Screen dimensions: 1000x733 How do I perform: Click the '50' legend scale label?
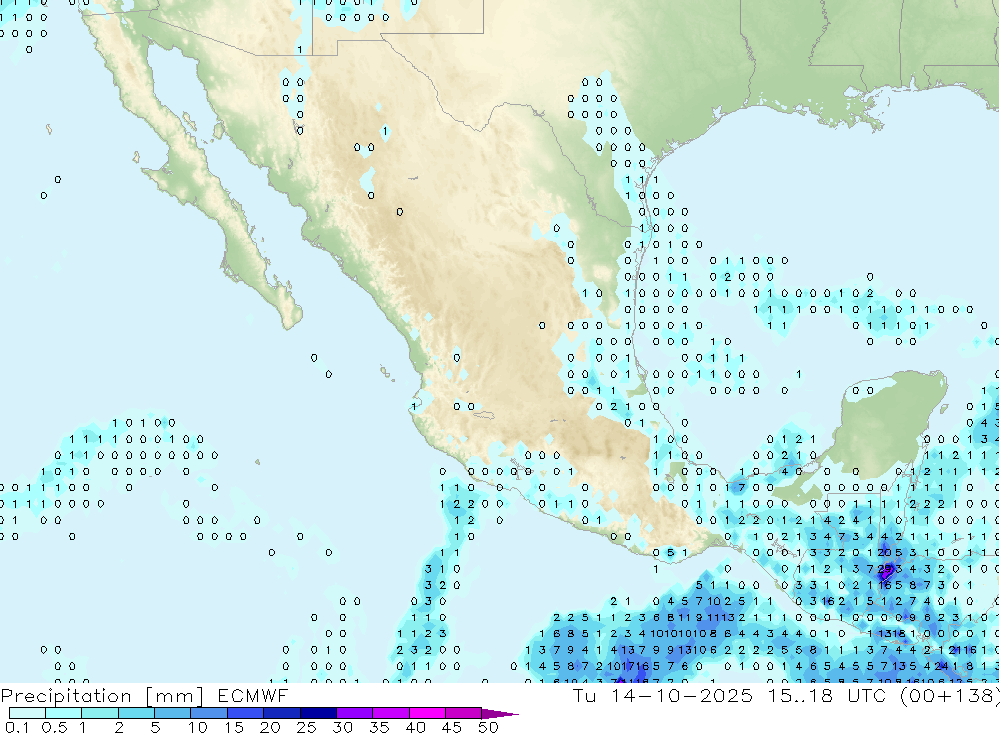pos(488,727)
